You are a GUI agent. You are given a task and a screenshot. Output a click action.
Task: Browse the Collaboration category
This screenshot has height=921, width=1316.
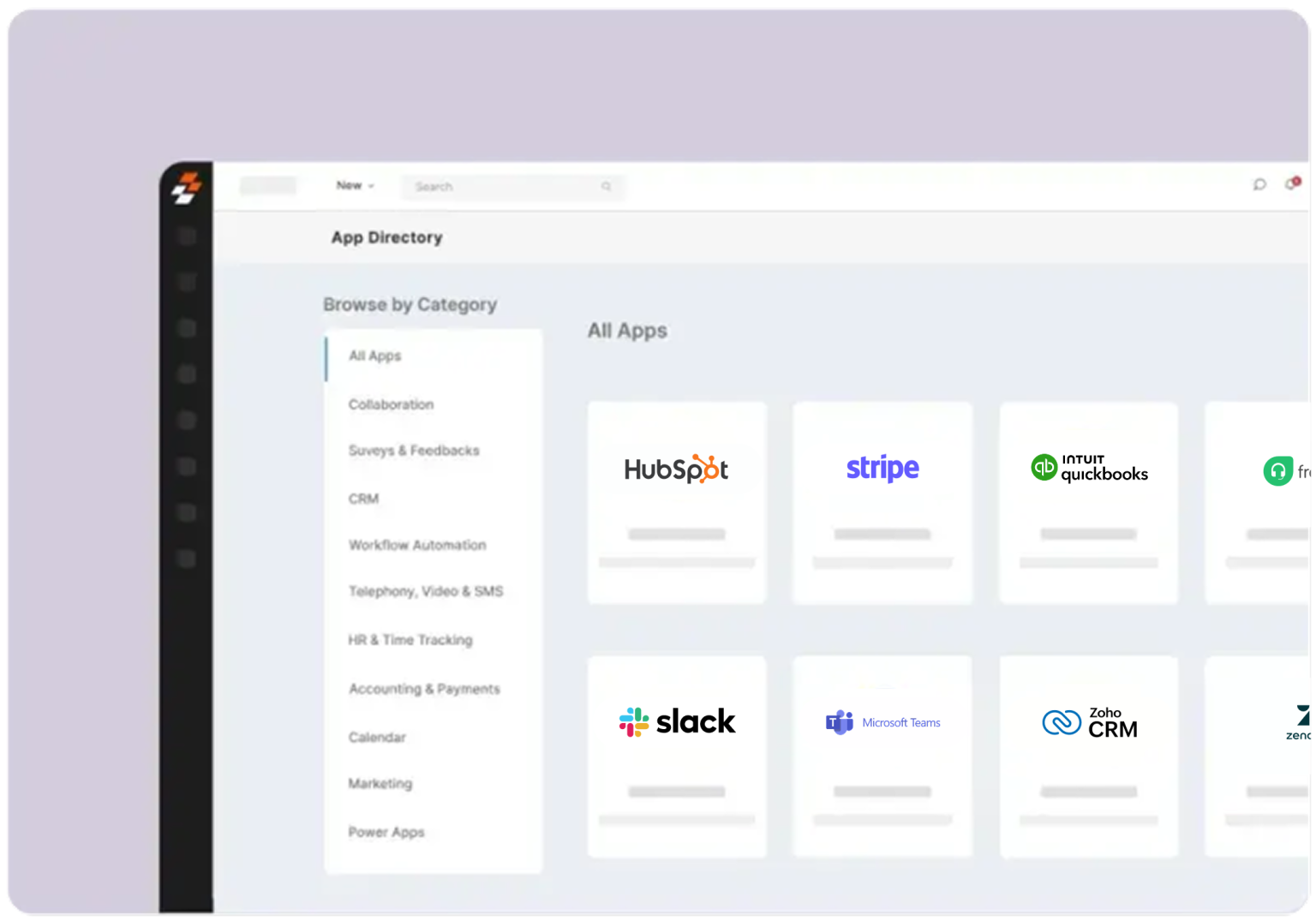(x=391, y=404)
